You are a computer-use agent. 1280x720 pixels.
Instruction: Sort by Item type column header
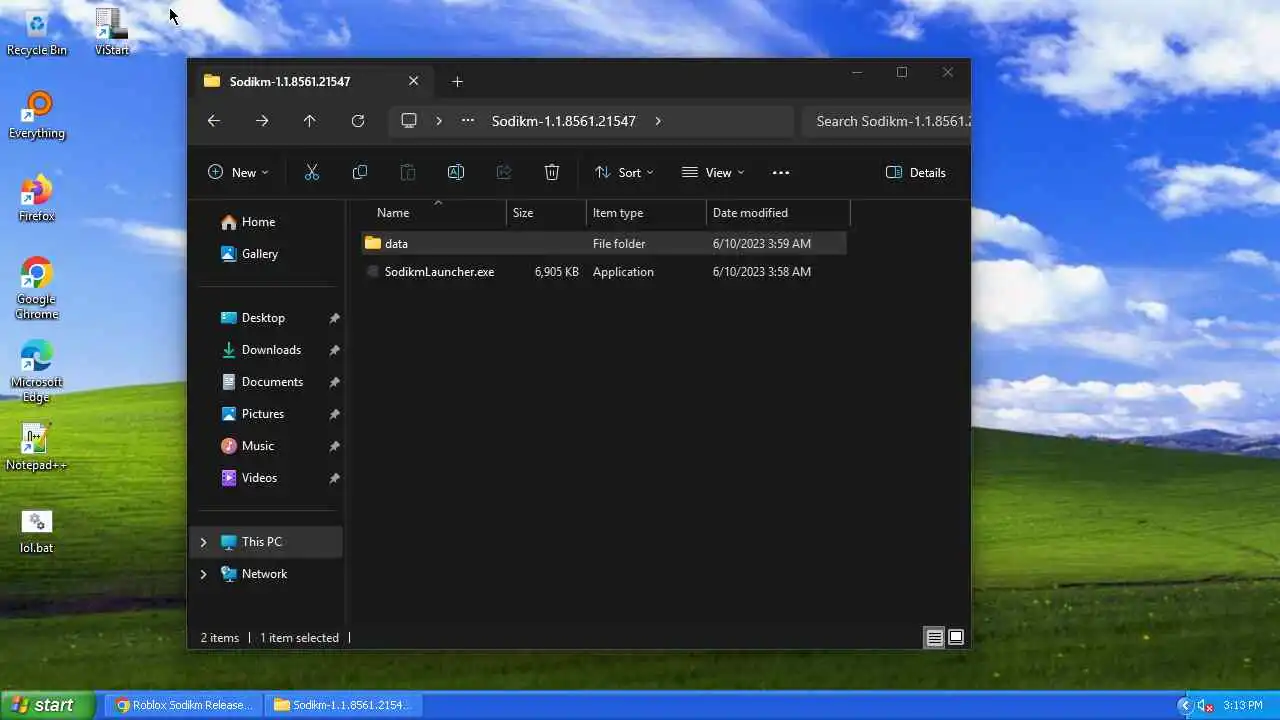[647, 213]
